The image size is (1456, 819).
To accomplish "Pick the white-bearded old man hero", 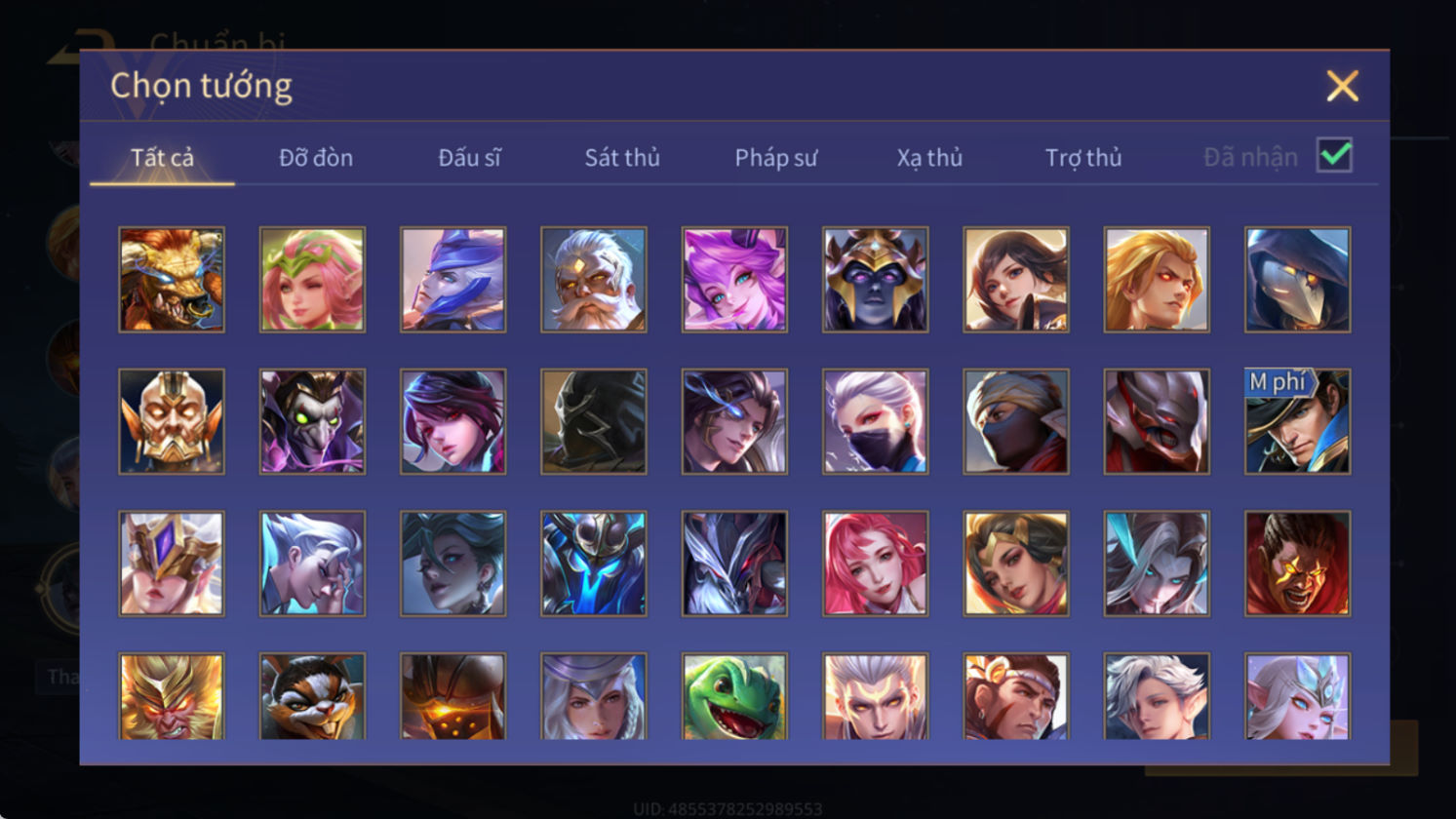I will (x=594, y=280).
